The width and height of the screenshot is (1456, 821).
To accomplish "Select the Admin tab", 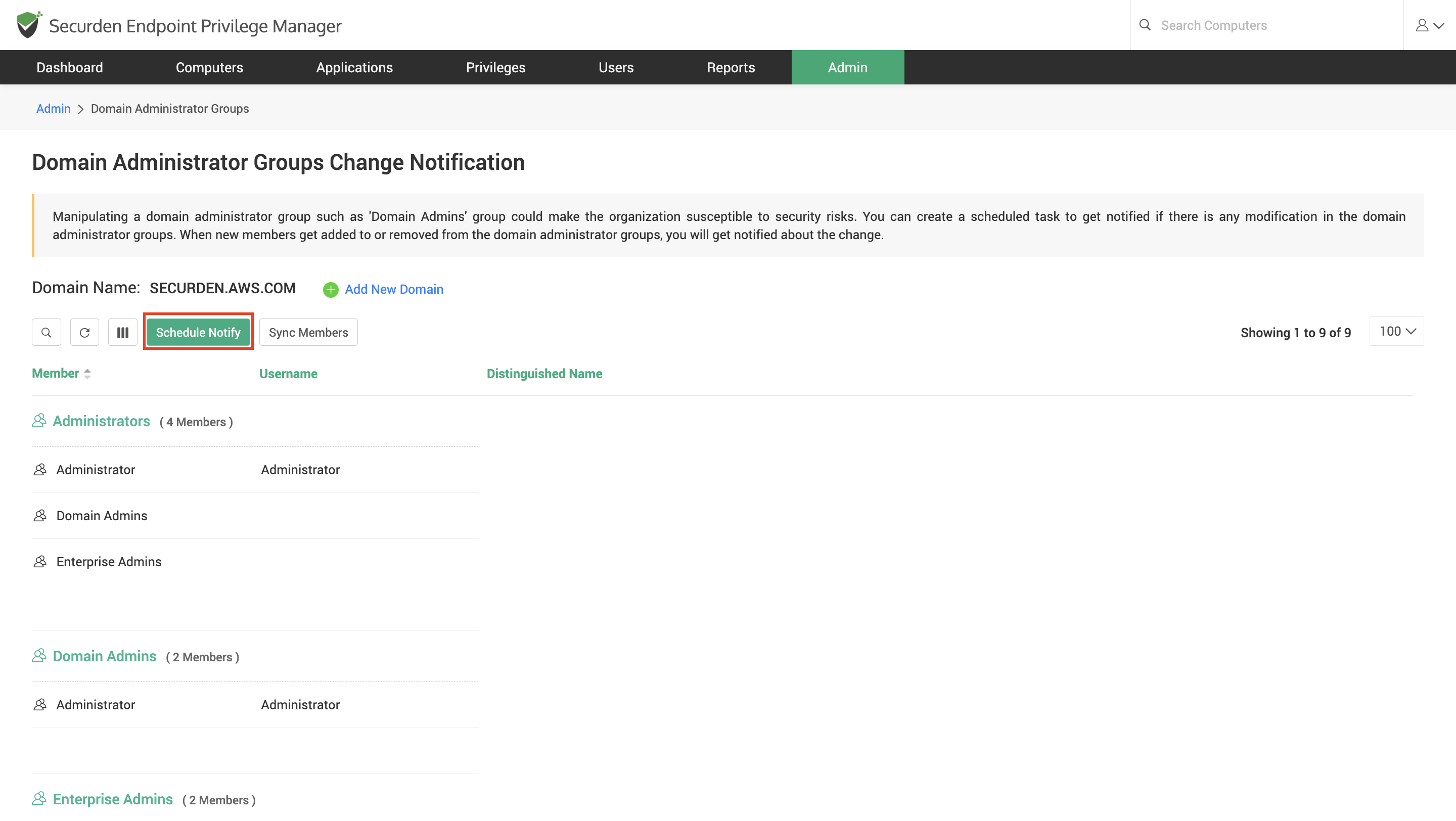I will coord(848,67).
